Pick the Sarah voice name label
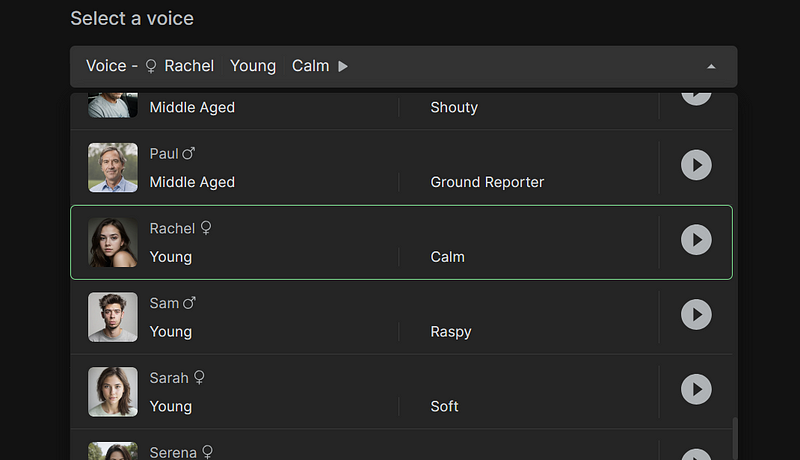The height and width of the screenshot is (460, 800). pyautogui.click(x=169, y=378)
